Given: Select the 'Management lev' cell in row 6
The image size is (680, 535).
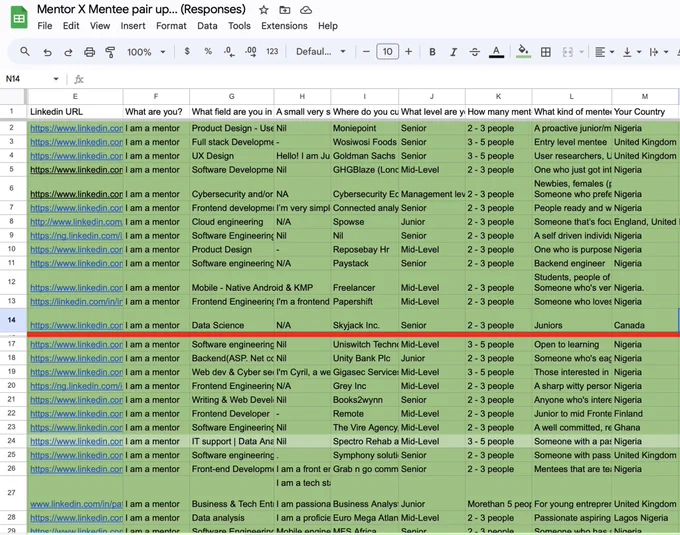Looking at the screenshot, I should 432,189.
